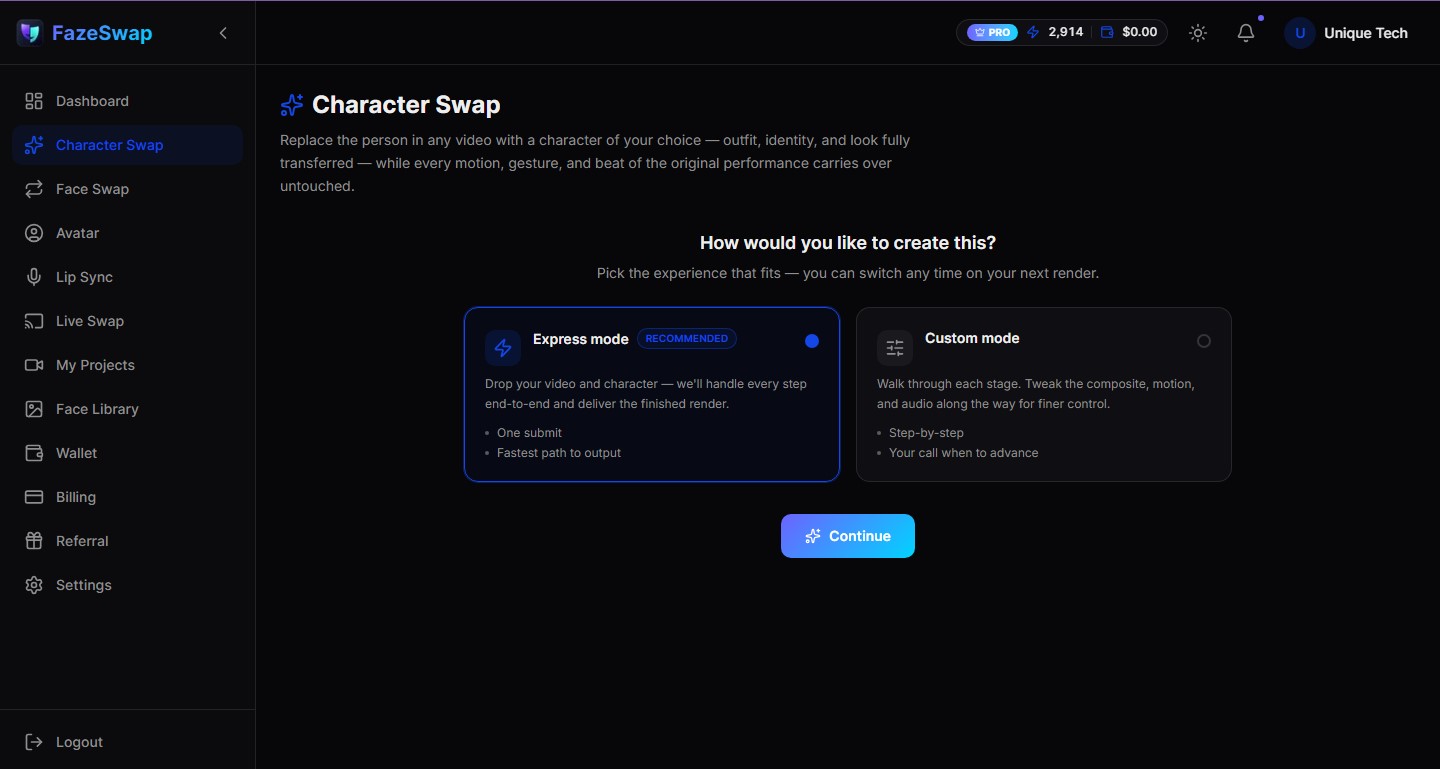Open the Unique Tech profile menu
Viewport: 1440px width, 769px height.
(x=1365, y=33)
